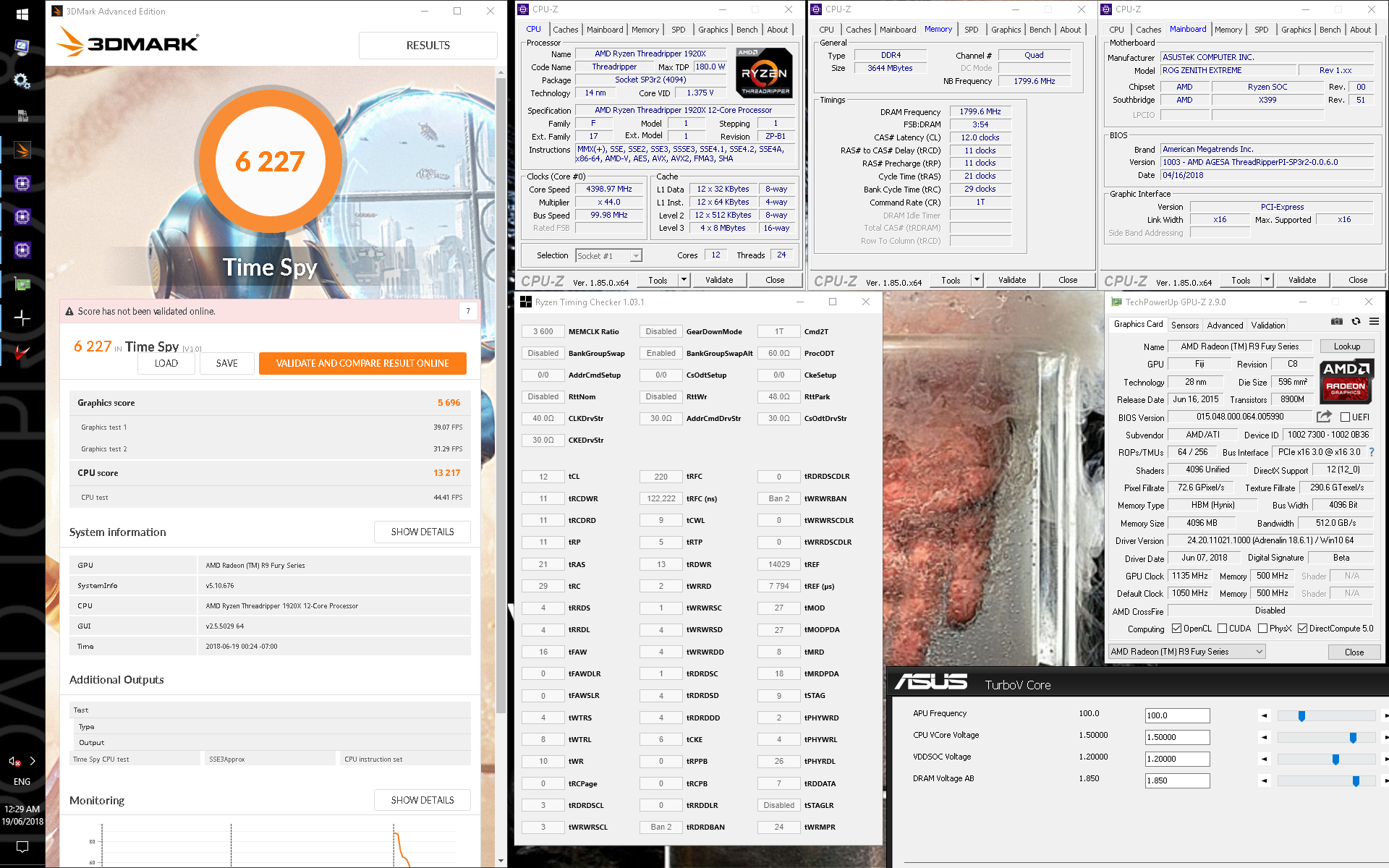Click the AMD Radeon Graphics logo in GPU-Z
Screen dimensions: 1389x868
point(1346,380)
